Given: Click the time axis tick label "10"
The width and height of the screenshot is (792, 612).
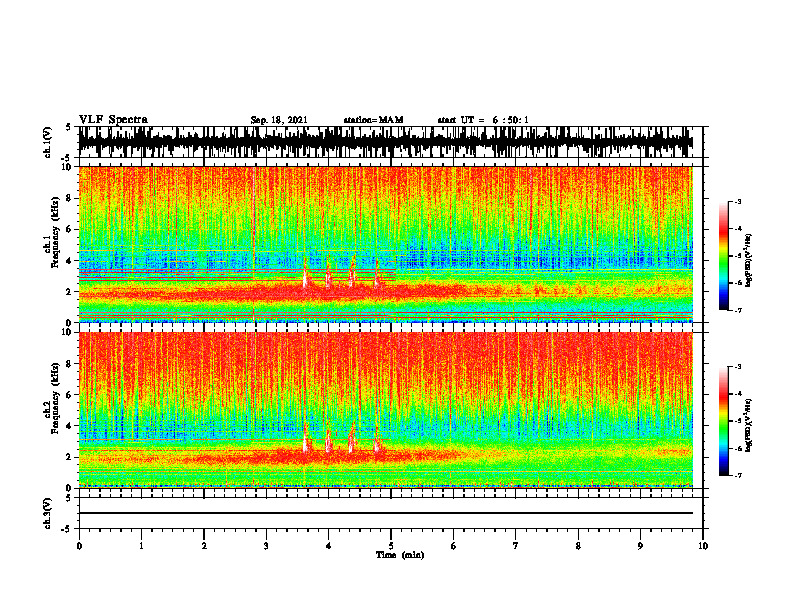Looking at the screenshot, I should click(703, 546).
